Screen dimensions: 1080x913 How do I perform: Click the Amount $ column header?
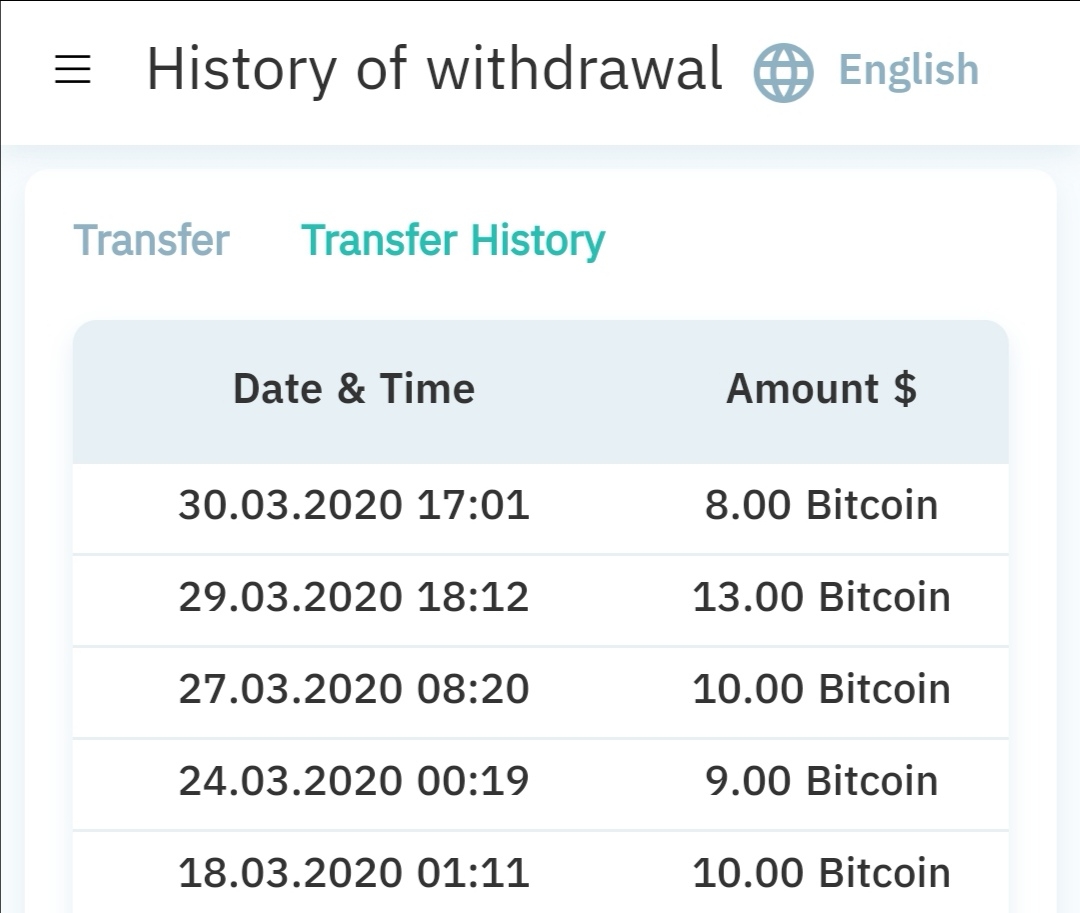click(x=821, y=389)
